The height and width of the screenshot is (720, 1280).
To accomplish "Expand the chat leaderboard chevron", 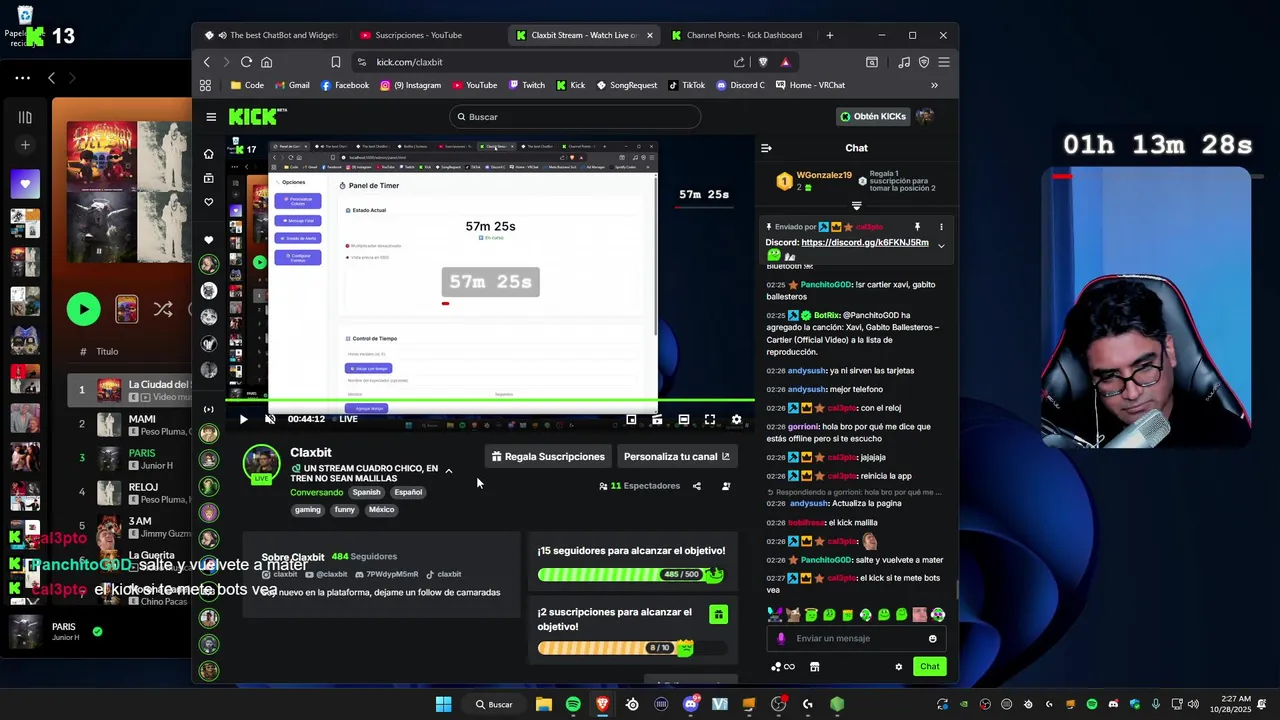I will click(856, 206).
